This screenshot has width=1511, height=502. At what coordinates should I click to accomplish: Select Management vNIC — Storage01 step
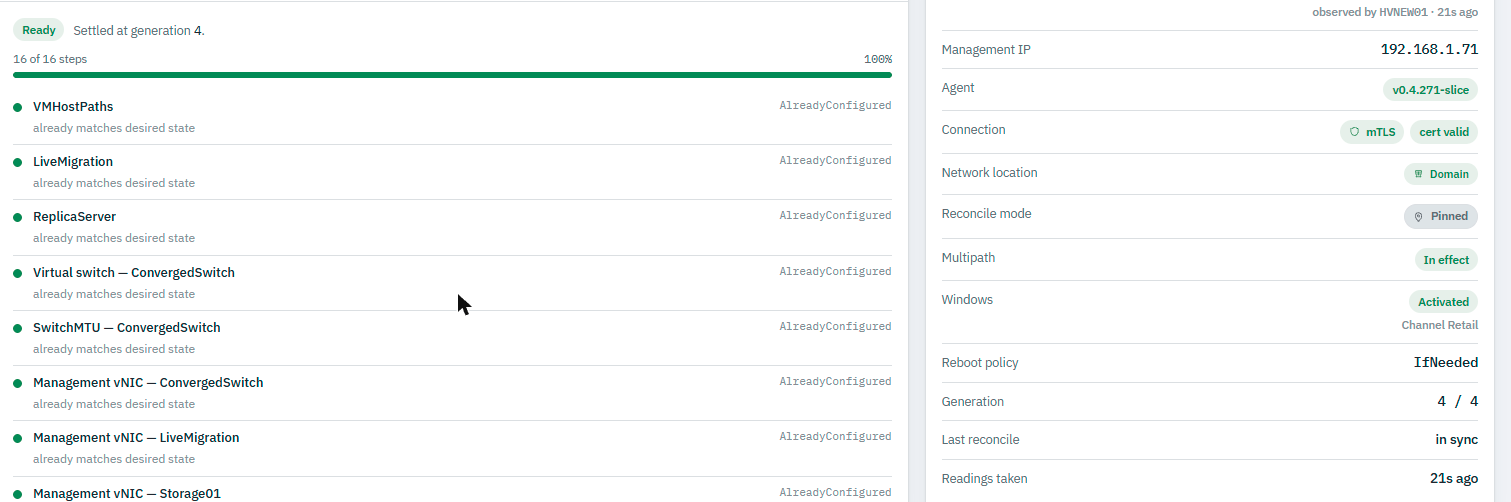tap(127, 494)
